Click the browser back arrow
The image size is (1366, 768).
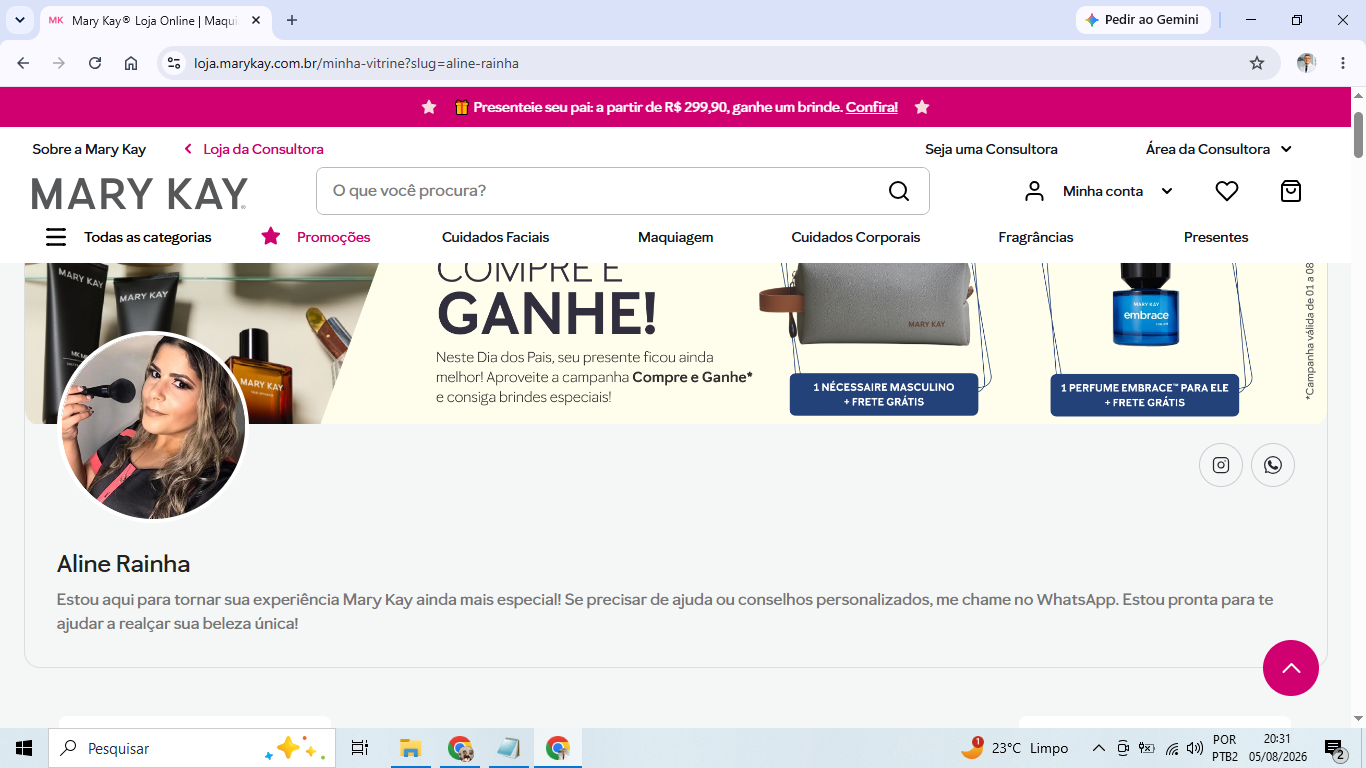click(x=23, y=63)
